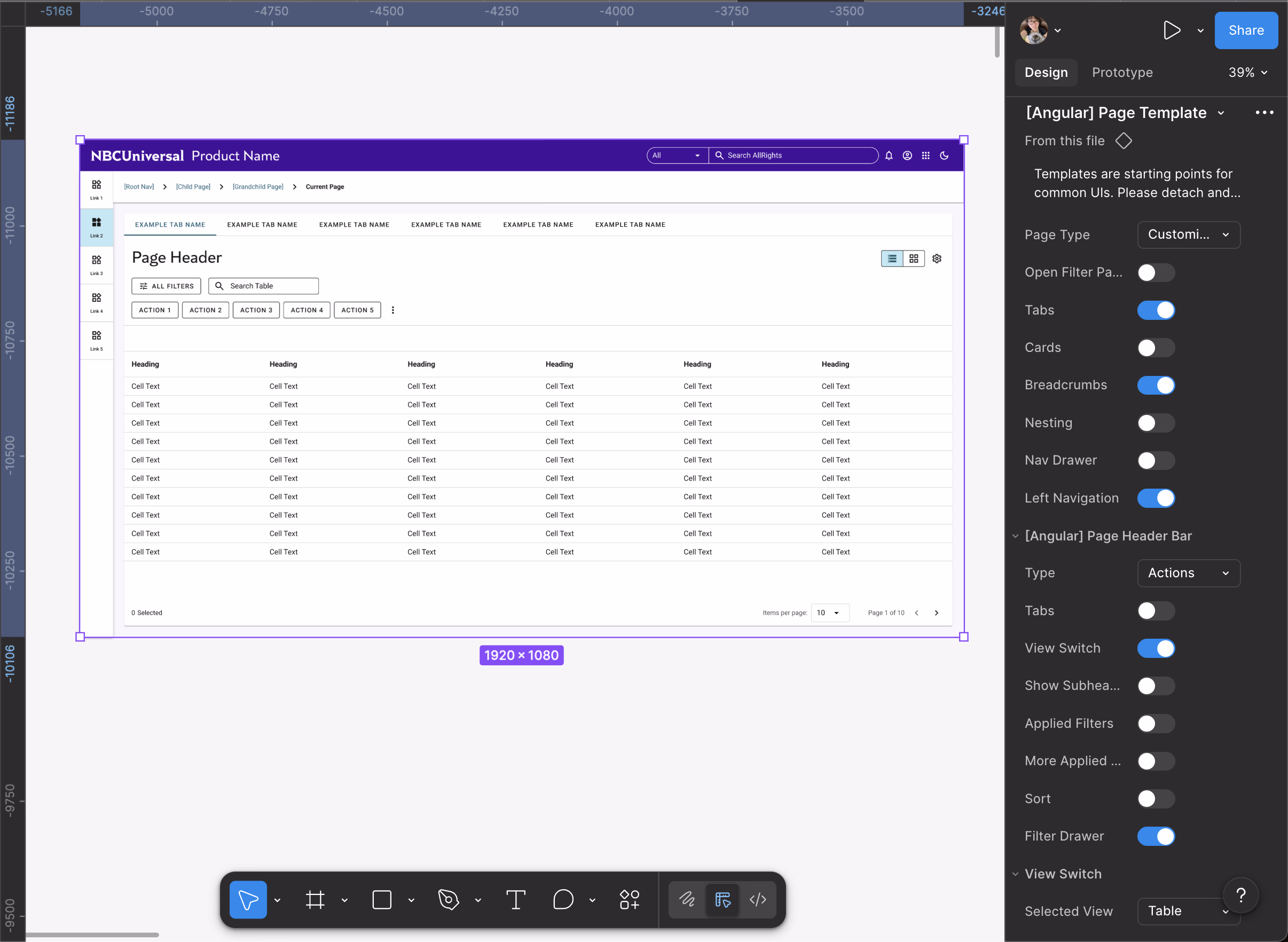1288x942 pixels.
Task: Open the Selected View Table dropdown
Action: [x=1188, y=911]
